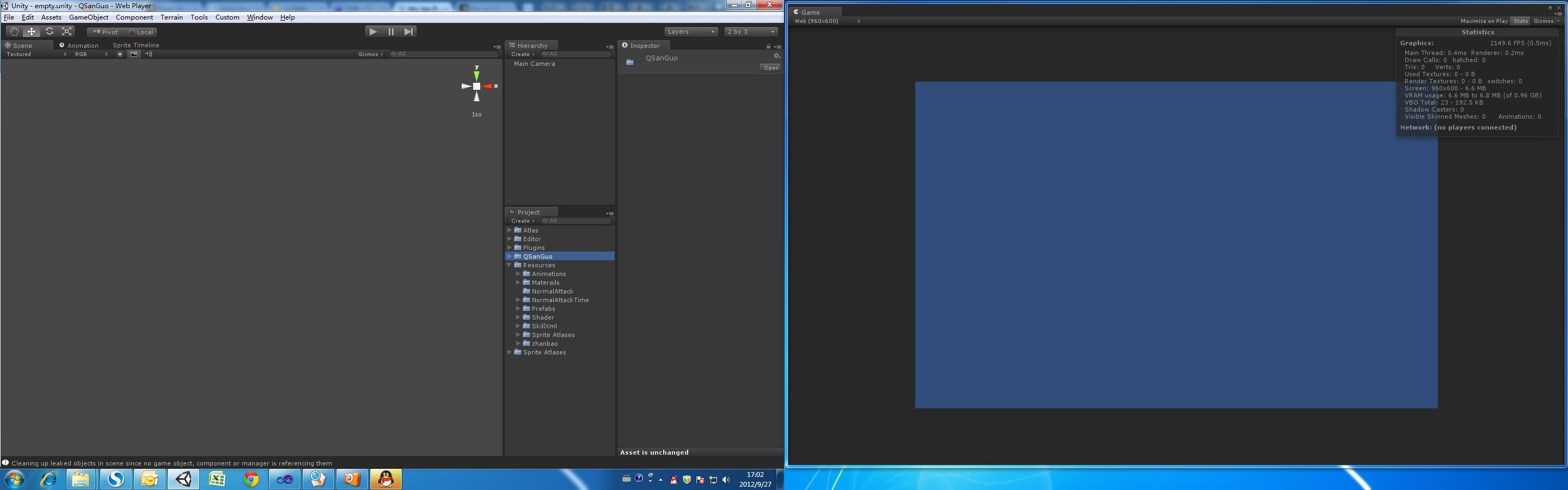The width and height of the screenshot is (1568, 490).
Task: Open Game view Gizmos dropdown
Action: click(1547, 21)
